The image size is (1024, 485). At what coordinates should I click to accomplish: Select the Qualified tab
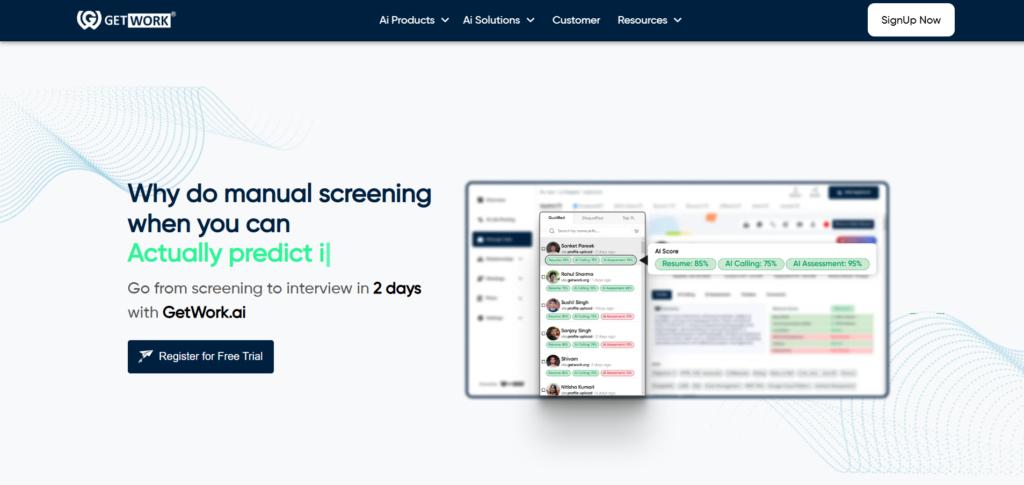click(557, 216)
